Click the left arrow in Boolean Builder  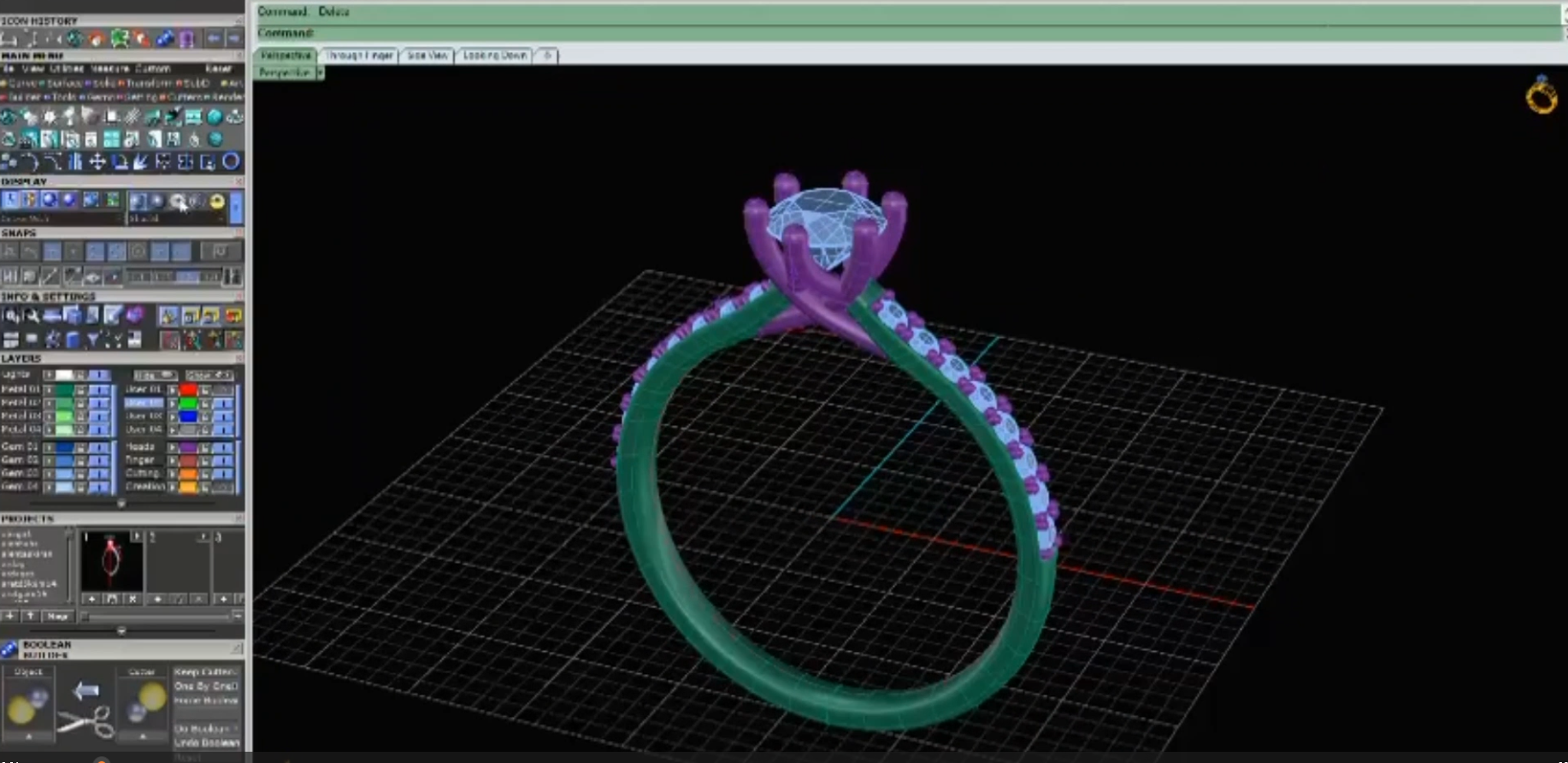coord(85,690)
